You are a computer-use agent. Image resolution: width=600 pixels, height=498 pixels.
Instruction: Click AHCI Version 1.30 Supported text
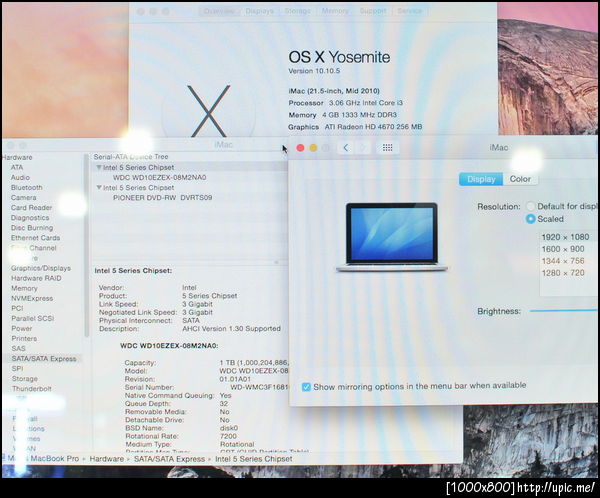[232, 329]
